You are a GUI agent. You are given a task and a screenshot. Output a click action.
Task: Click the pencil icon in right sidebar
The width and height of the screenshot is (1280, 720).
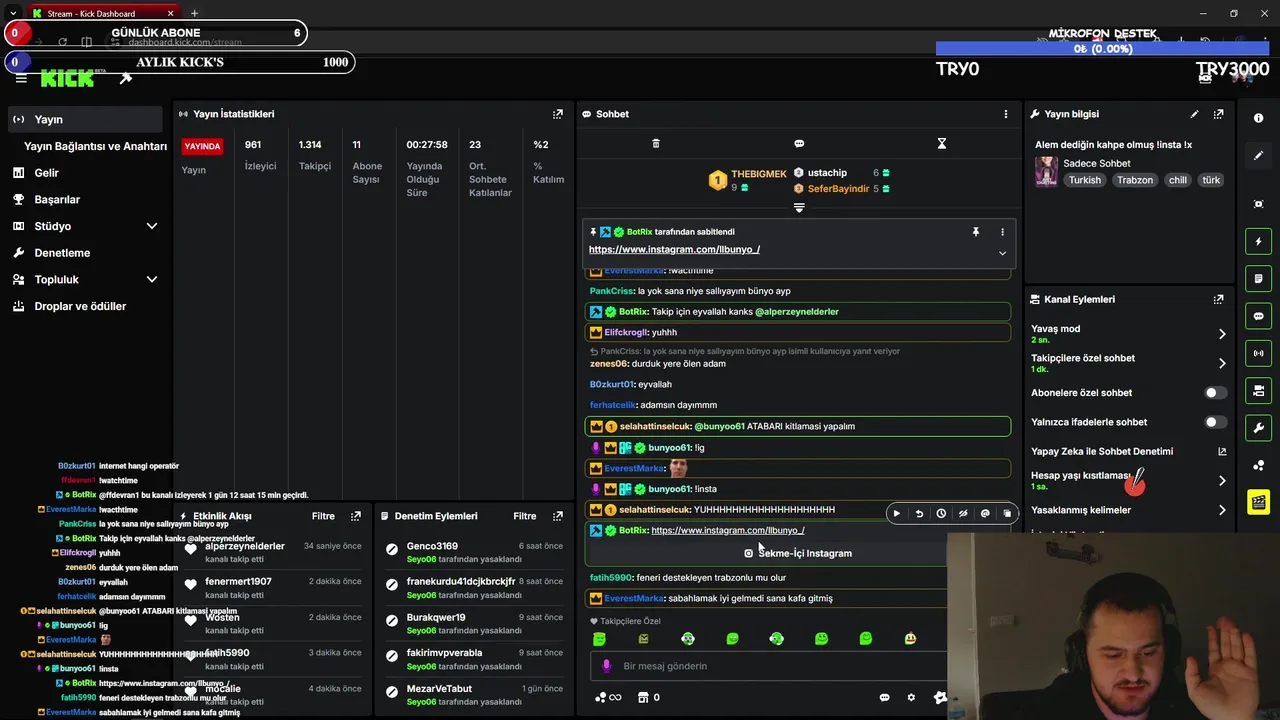1258,156
